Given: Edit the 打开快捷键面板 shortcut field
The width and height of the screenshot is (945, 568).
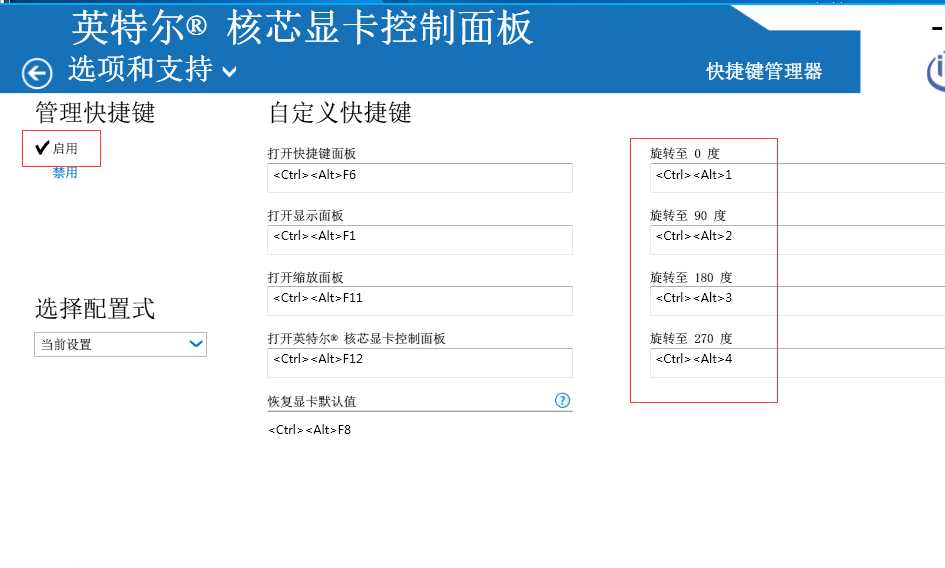Looking at the screenshot, I should tap(420, 178).
